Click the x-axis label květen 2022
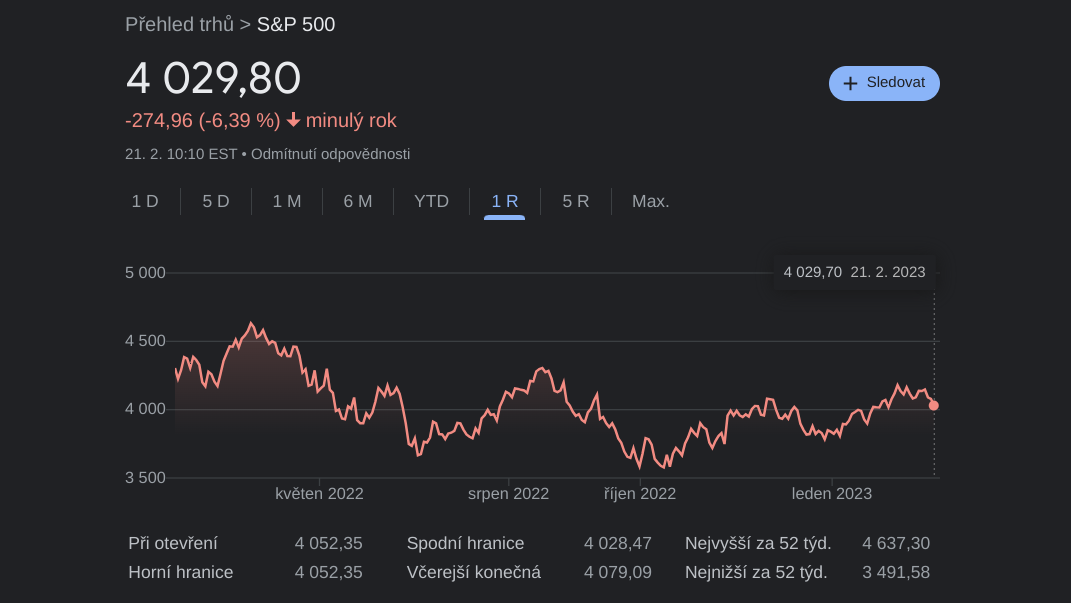The height and width of the screenshot is (603, 1071). (x=319, y=494)
